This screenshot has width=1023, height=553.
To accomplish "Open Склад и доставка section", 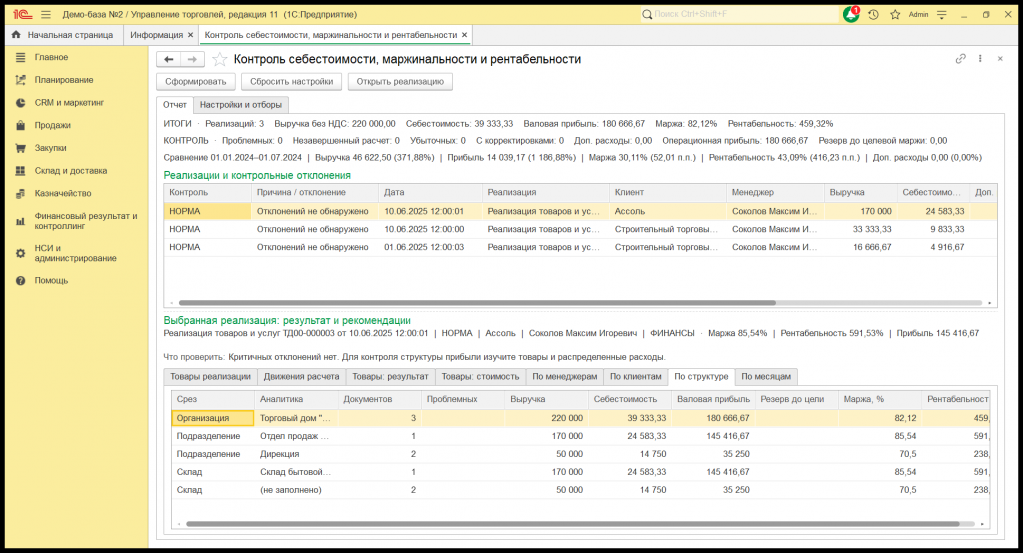I will 70,171.
